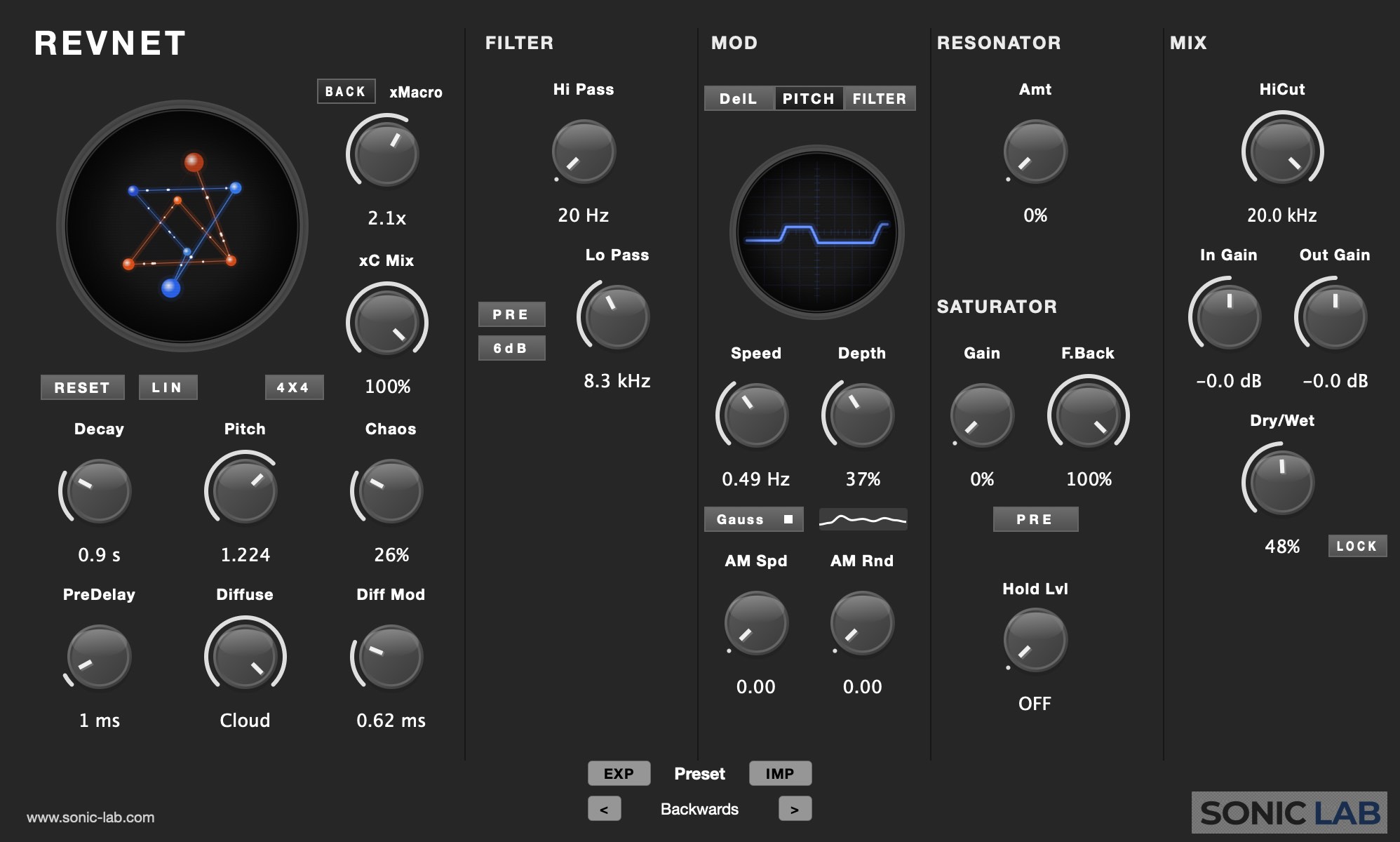Adjust the Resonator Amt knob
This screenshot has height=842, width=1400.
click(x=1035, y=150)
